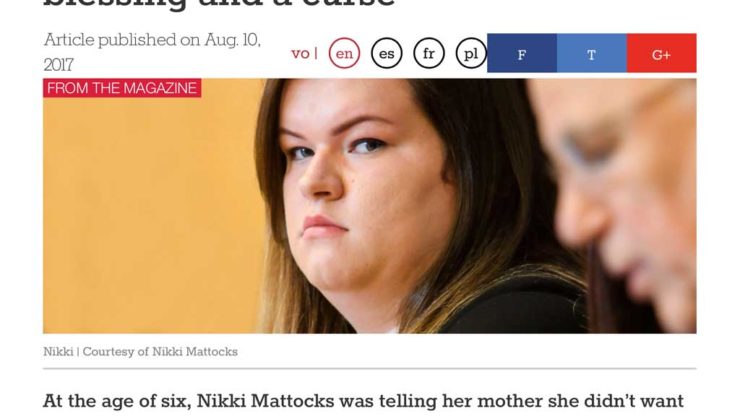740x416 pixels.
Task: Share article via Facebook F button
Action: tap(521, 53)
